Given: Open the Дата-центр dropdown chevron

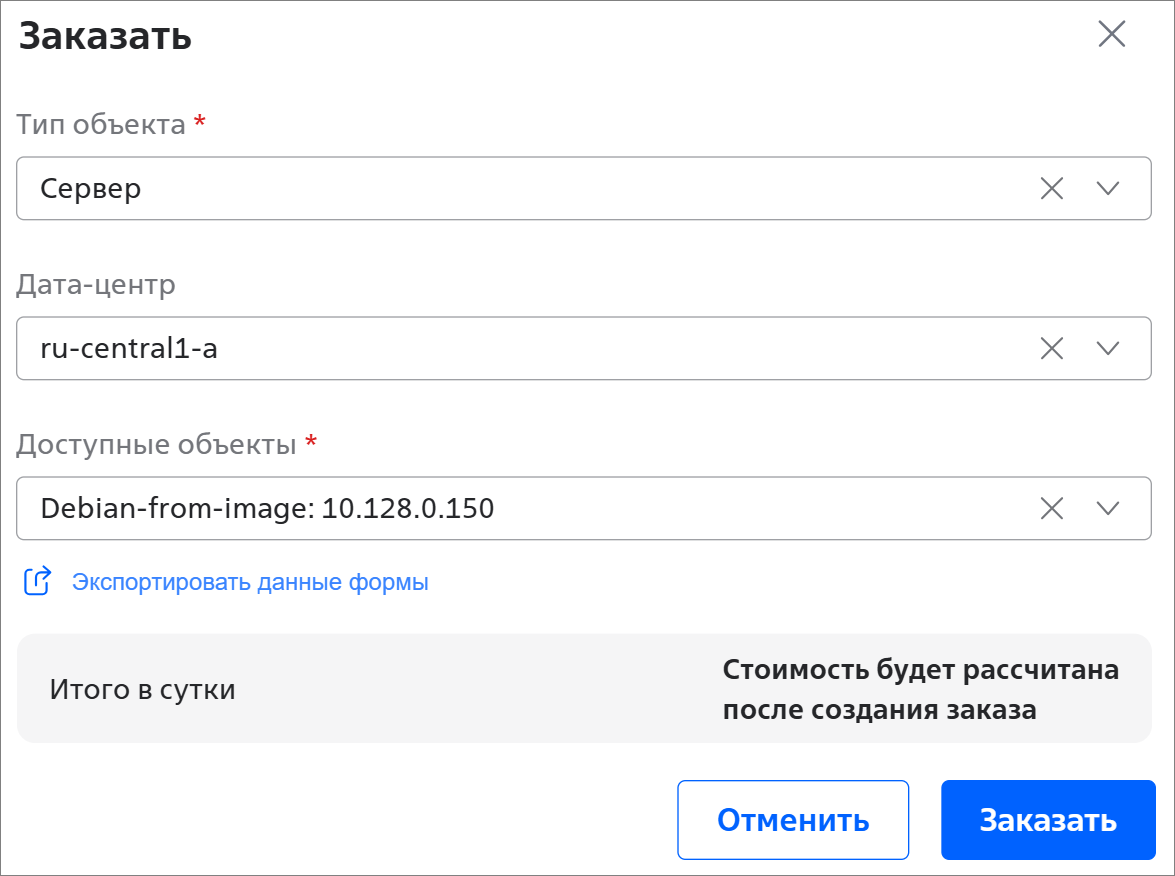Looking at the screenshot, I should (x=1108, y=348).
